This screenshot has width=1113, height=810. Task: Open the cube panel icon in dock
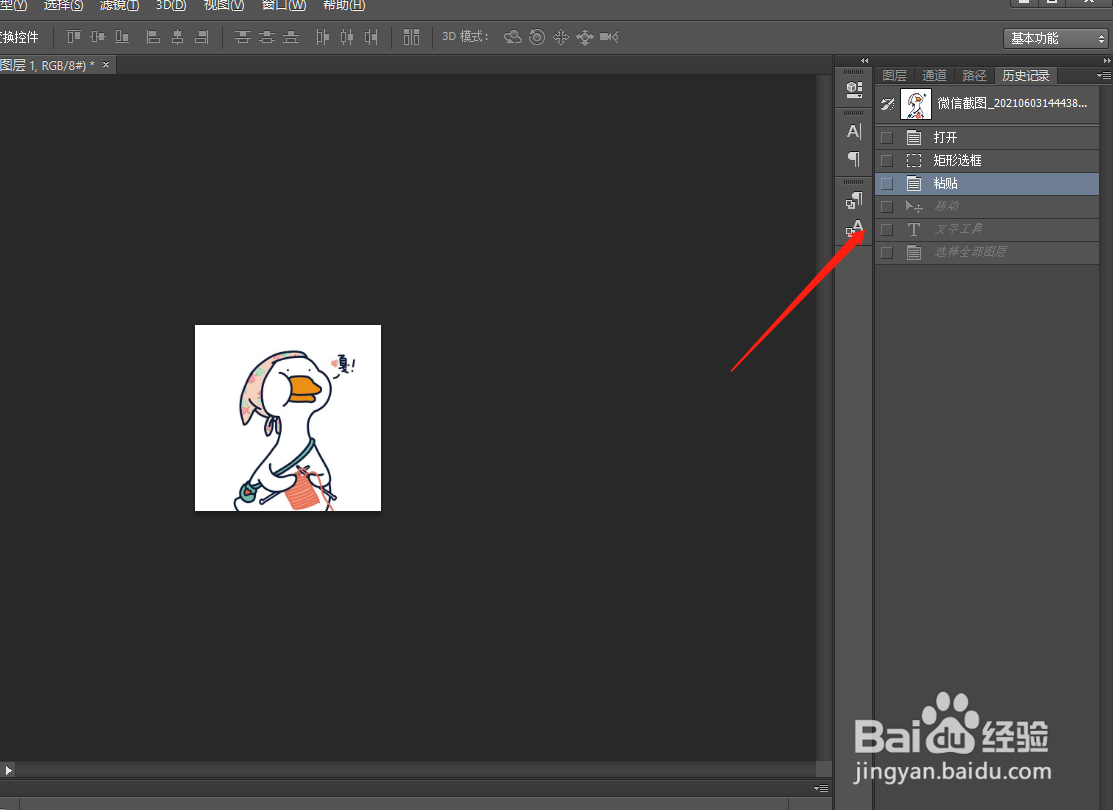pos(854,89)
